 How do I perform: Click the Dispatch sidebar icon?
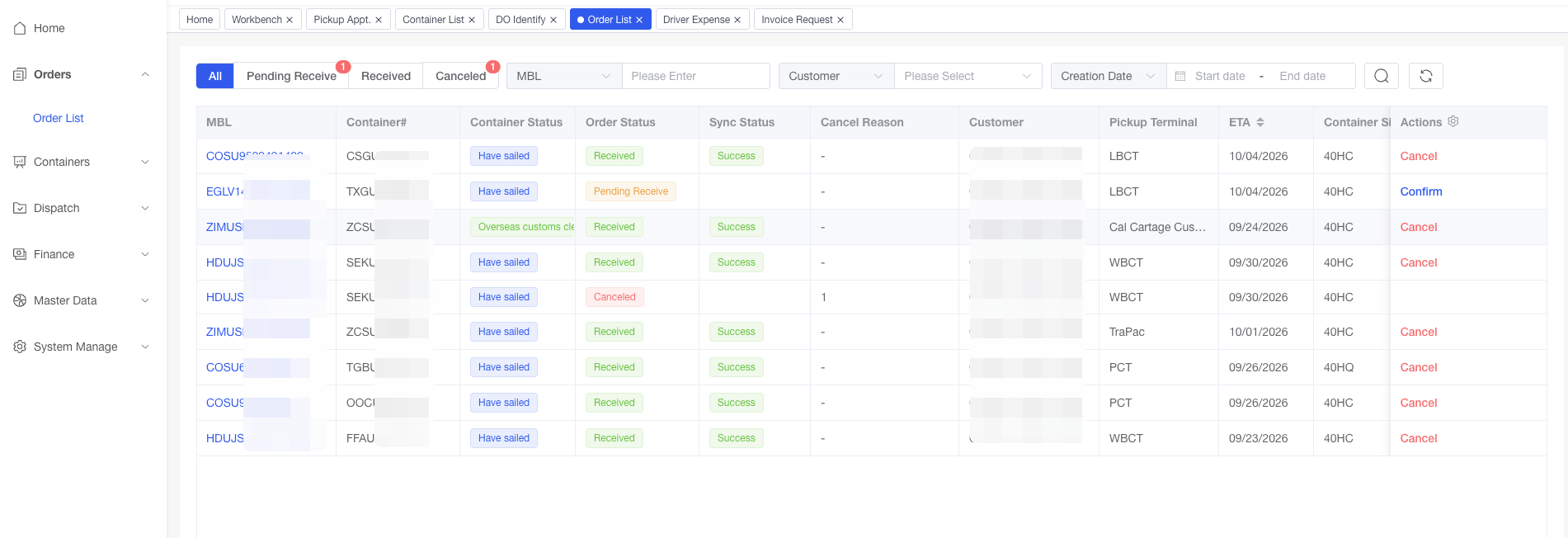tap(20, 208)
